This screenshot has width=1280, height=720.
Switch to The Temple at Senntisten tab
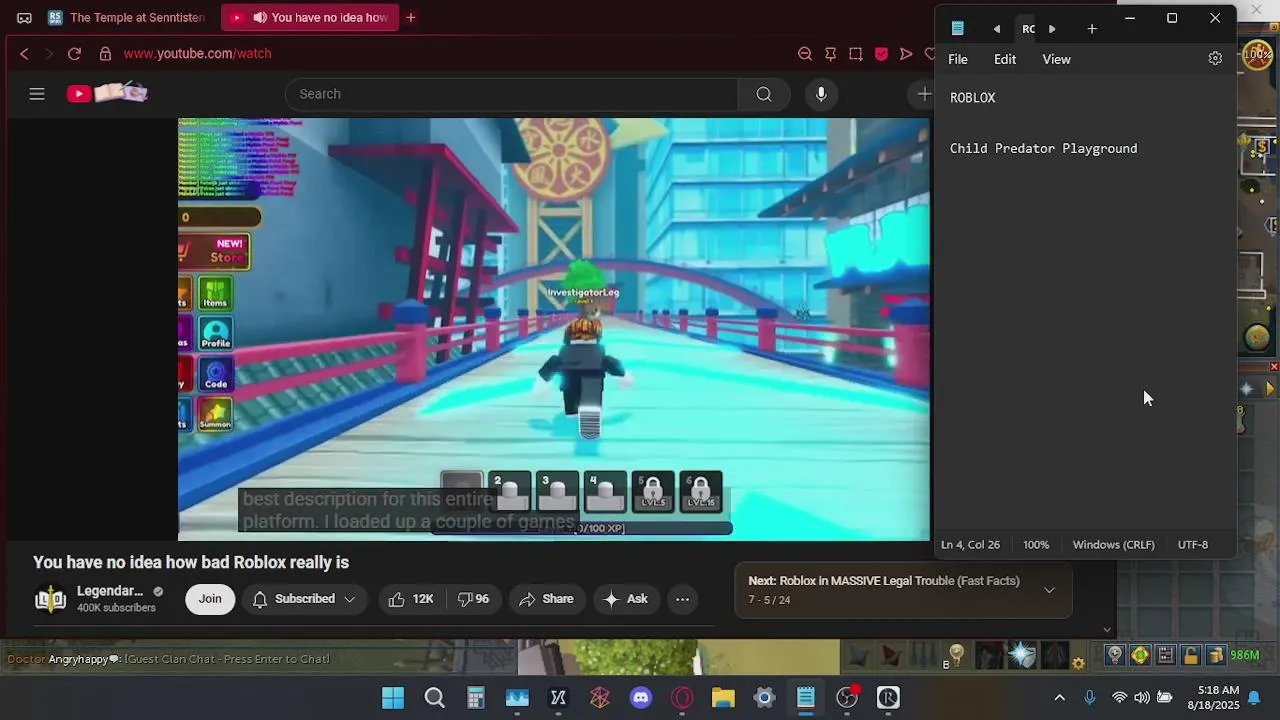pos(127,18)
